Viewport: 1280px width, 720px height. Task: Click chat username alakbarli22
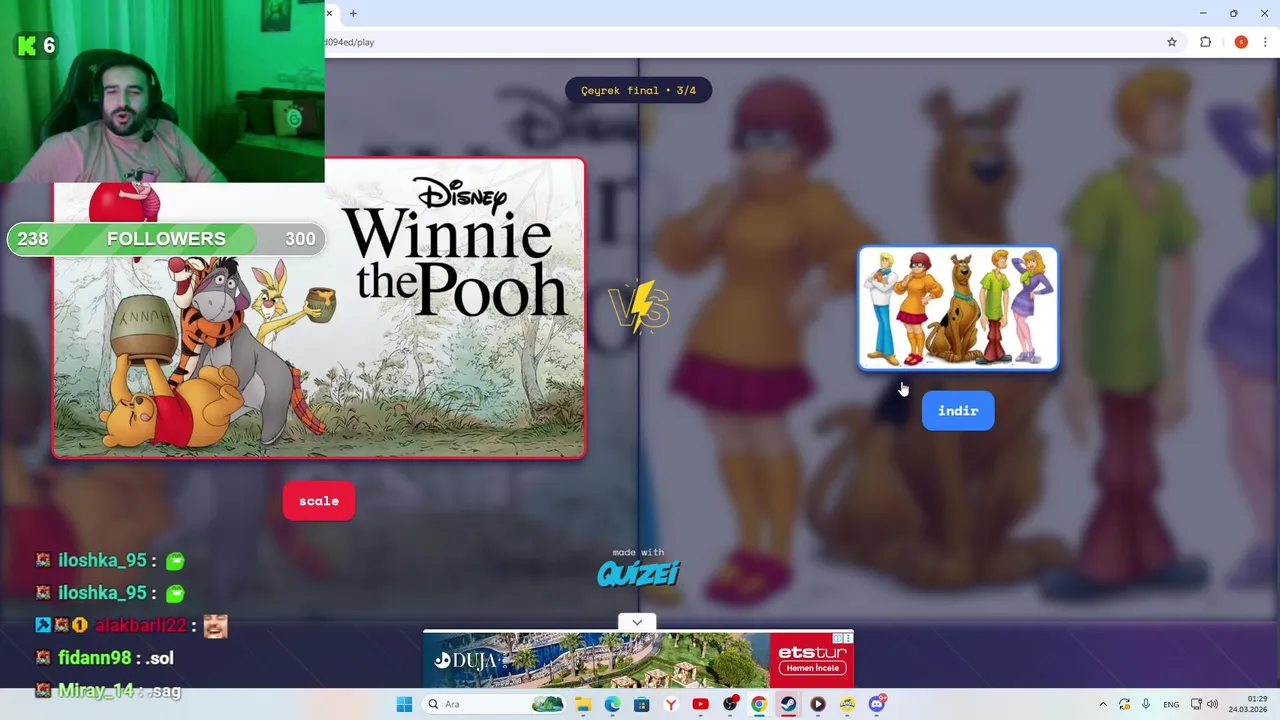(x=141, y=625)
